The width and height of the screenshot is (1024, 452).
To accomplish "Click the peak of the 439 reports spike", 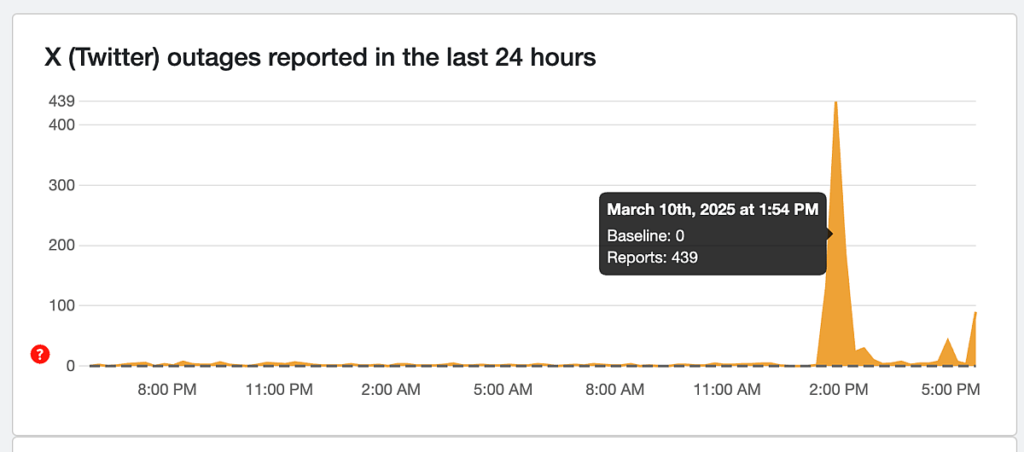I will [x=835, y=103].
